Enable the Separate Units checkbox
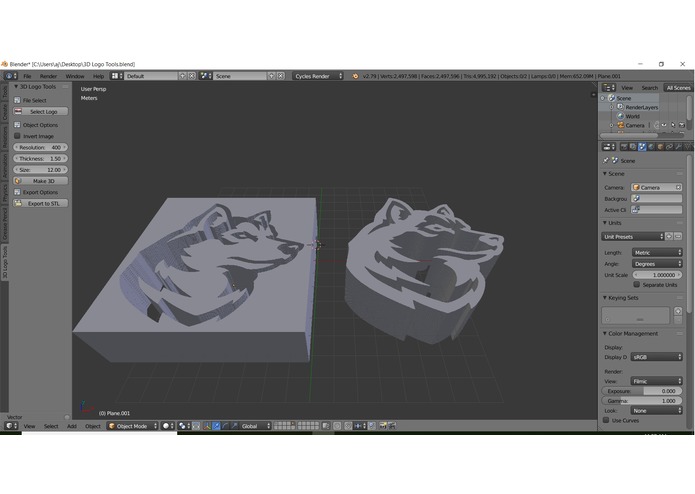The image size is (695, 494). (x=636, y=284)
